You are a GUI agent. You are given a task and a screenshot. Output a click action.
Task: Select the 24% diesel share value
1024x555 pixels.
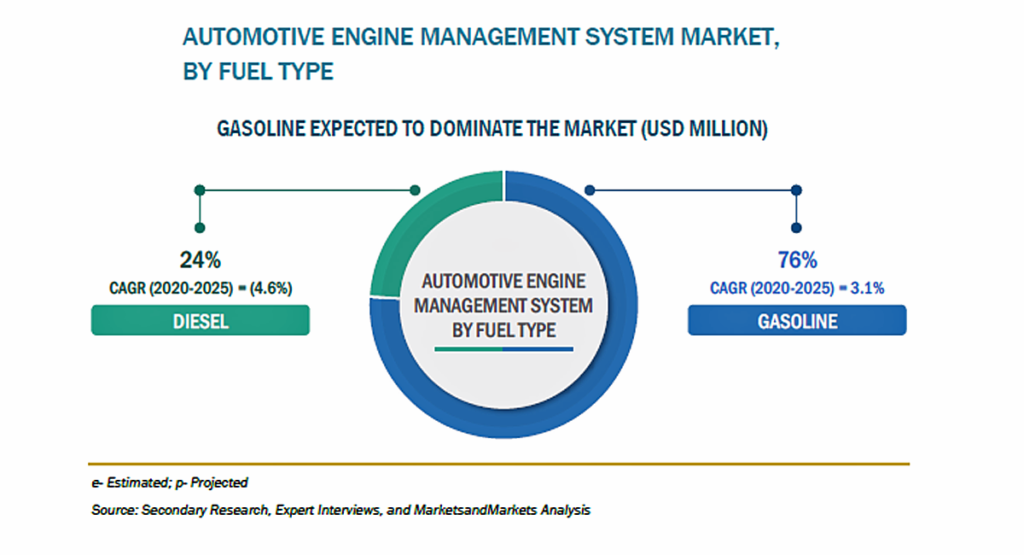[x=200, y=260]
